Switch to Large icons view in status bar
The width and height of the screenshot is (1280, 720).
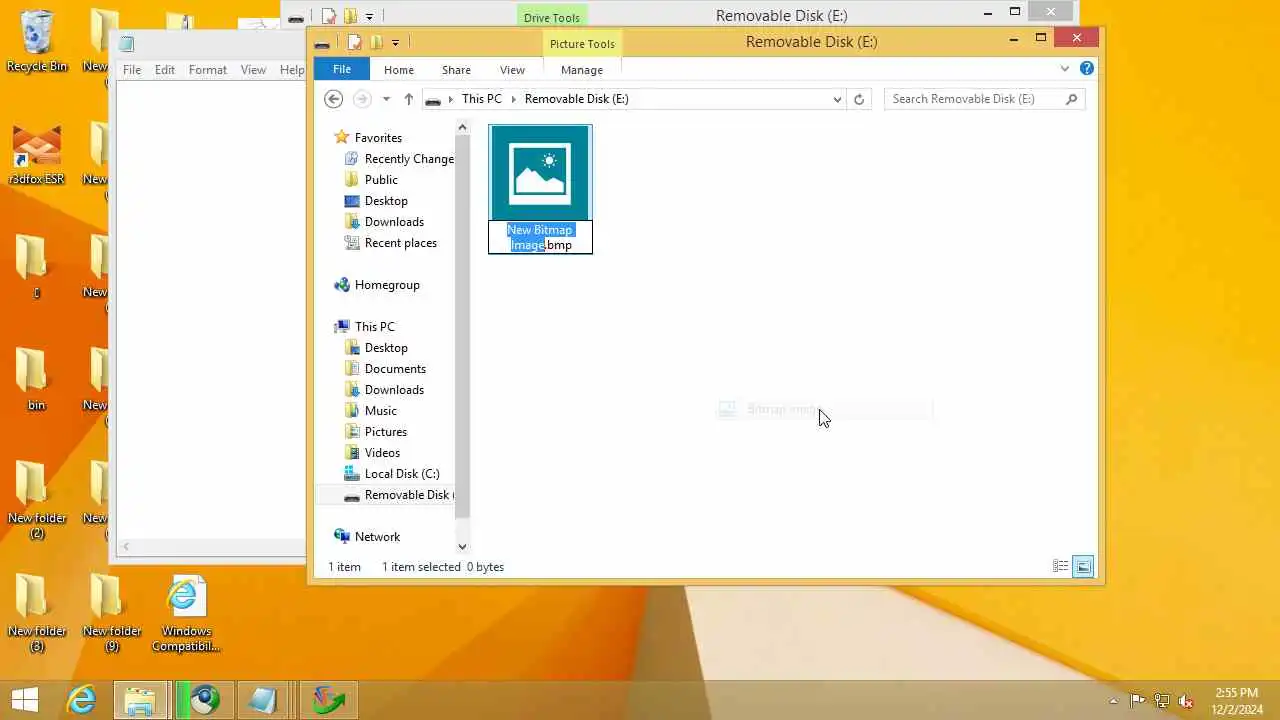click(1083, 567)
